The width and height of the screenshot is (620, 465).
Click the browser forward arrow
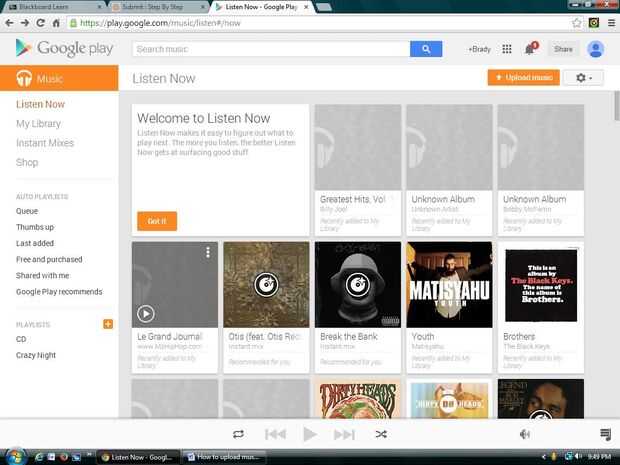[x=25, y=23]
